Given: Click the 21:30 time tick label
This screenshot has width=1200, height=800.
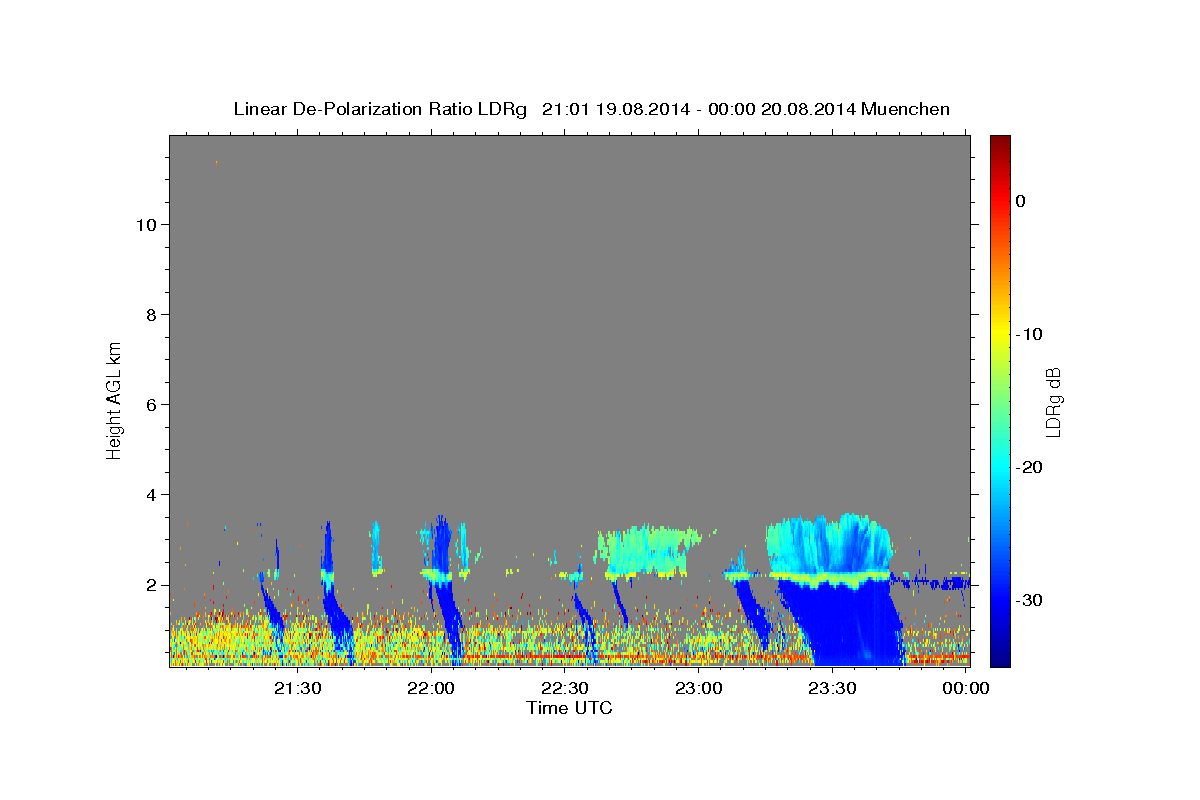Looking at the screenshot, I should 298,688.
